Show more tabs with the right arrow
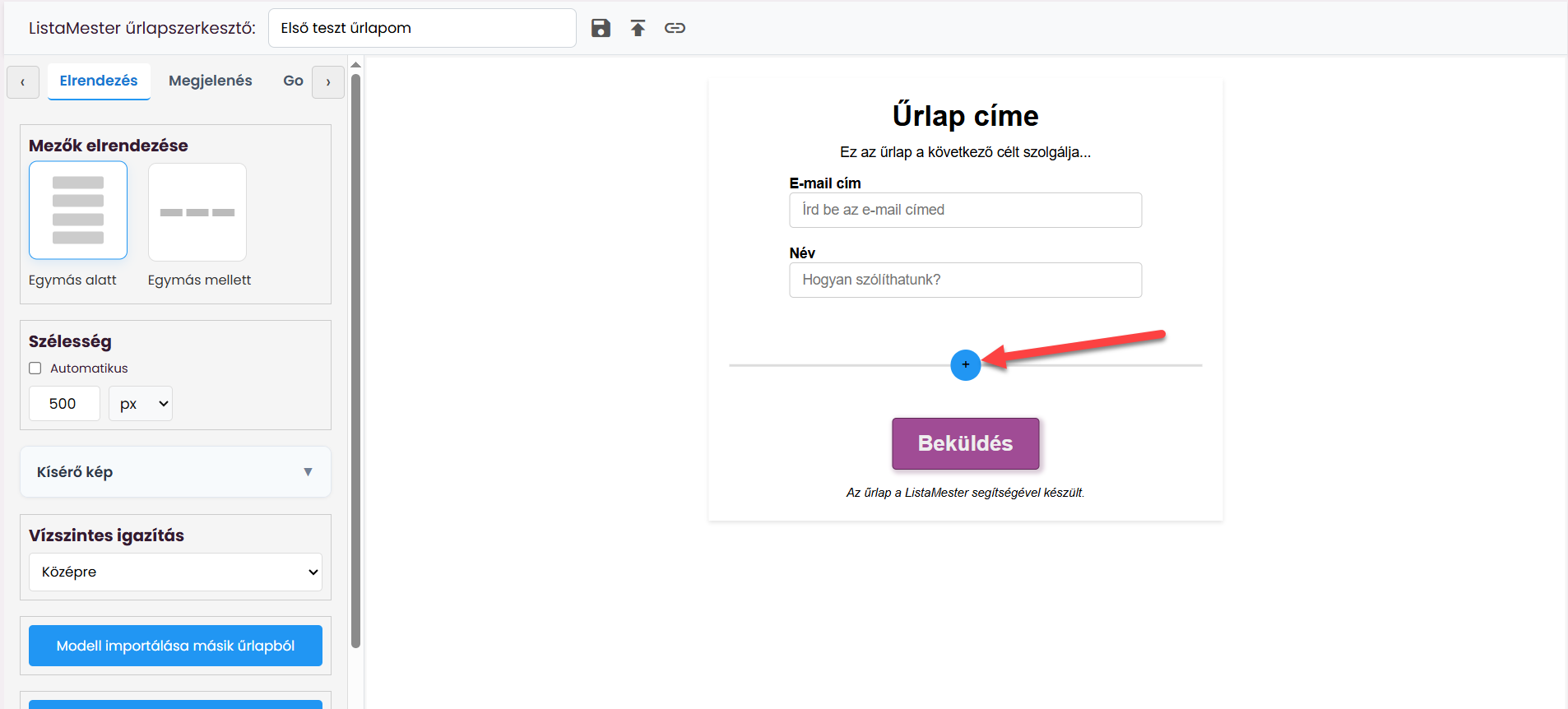This screenshot has height=709, width=1568. 328,82
